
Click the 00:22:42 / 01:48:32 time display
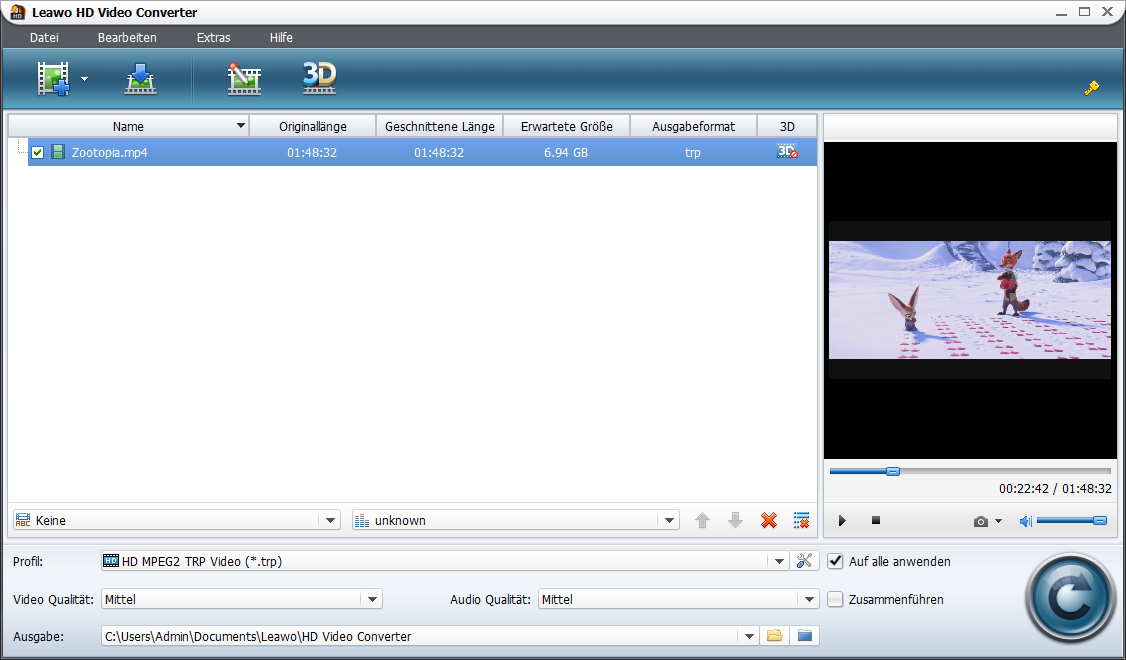(1055, 488)
